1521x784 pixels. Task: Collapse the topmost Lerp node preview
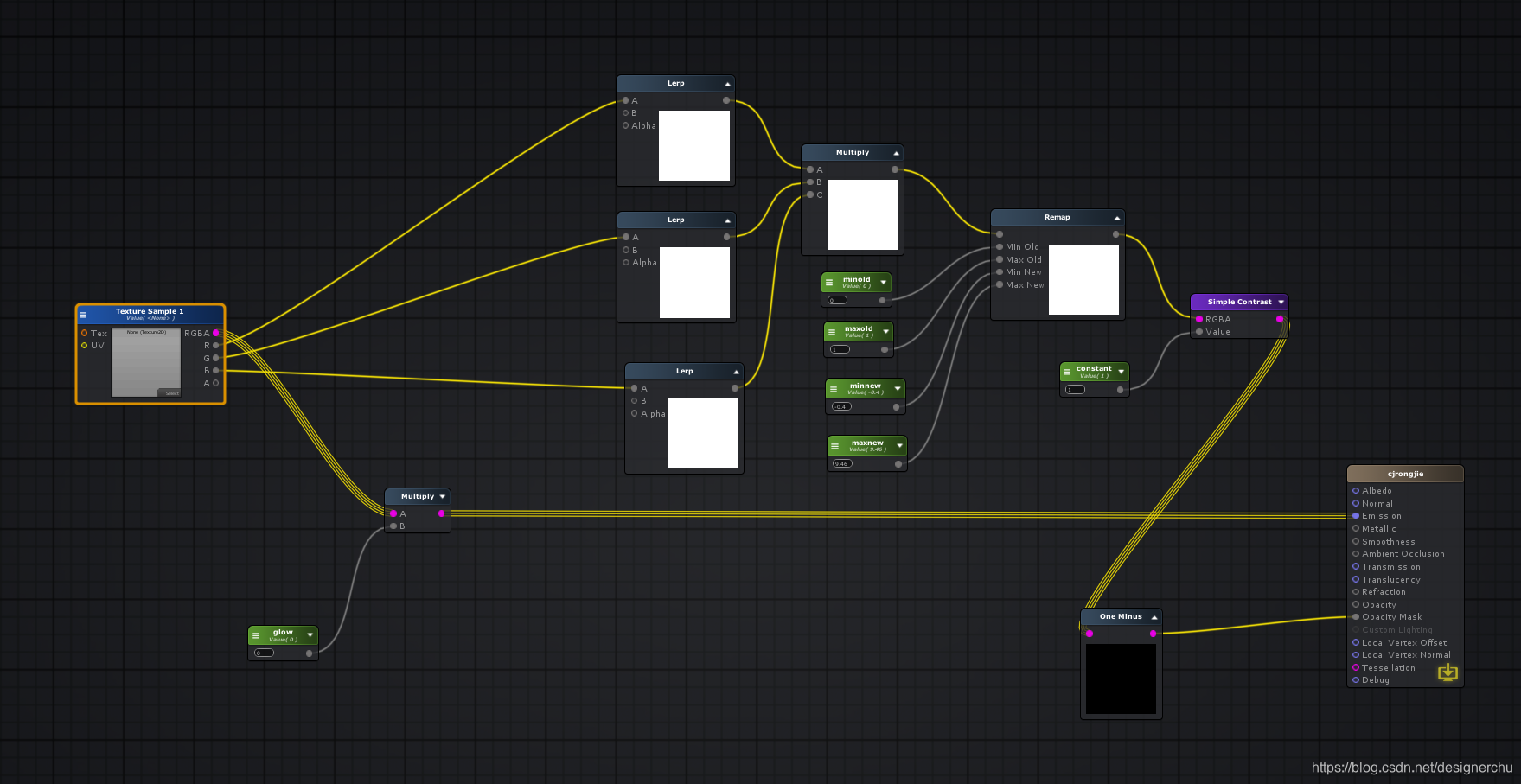pyautogui.click(x=727, y=84)
